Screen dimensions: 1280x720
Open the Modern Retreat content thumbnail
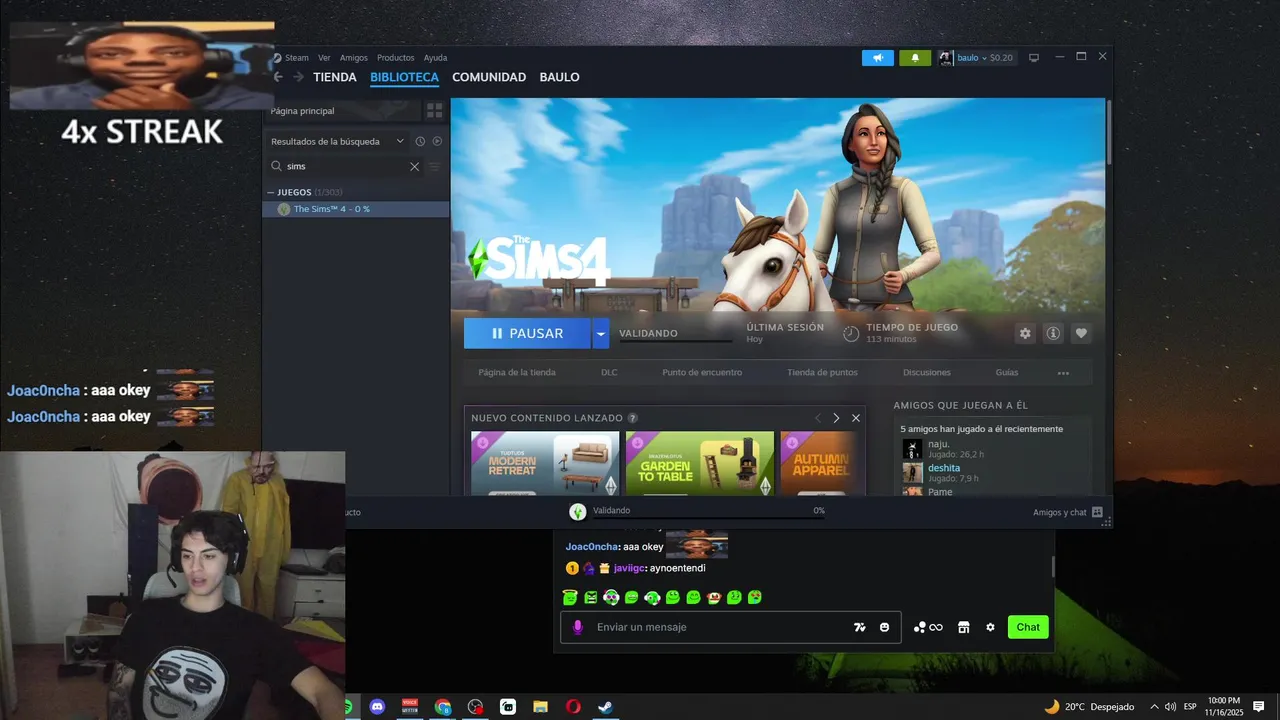pyautogui.click(x=545, y=463)
